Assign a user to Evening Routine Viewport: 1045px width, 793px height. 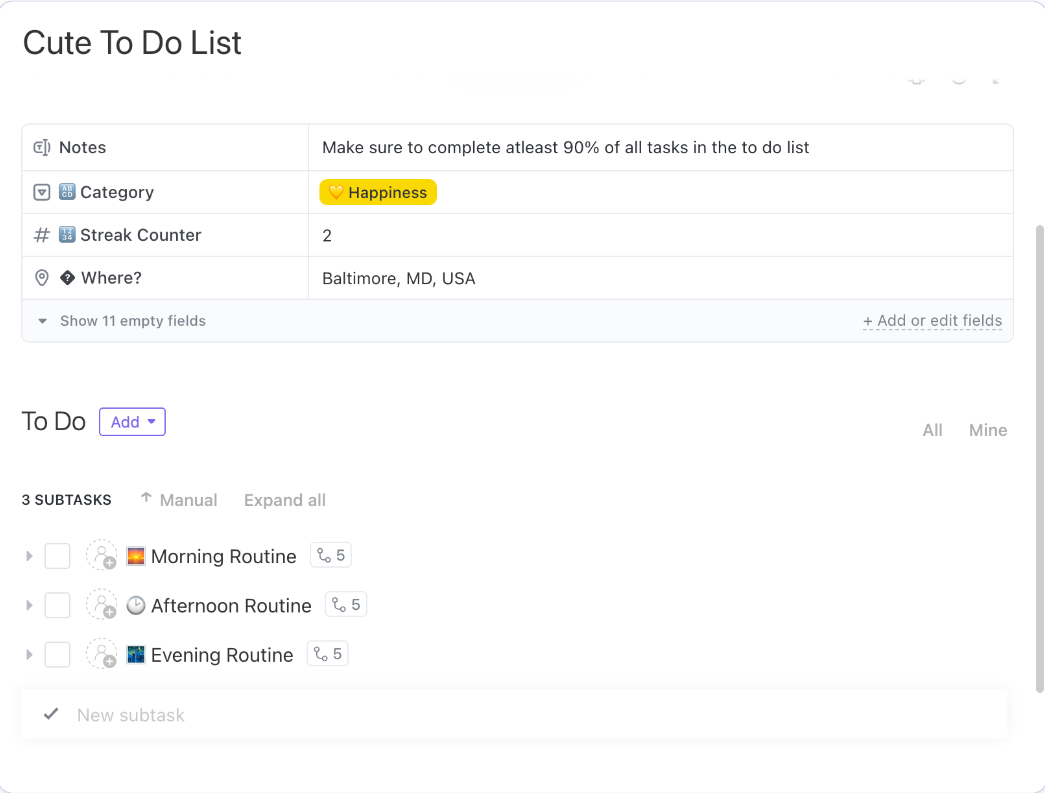(102, 654)
